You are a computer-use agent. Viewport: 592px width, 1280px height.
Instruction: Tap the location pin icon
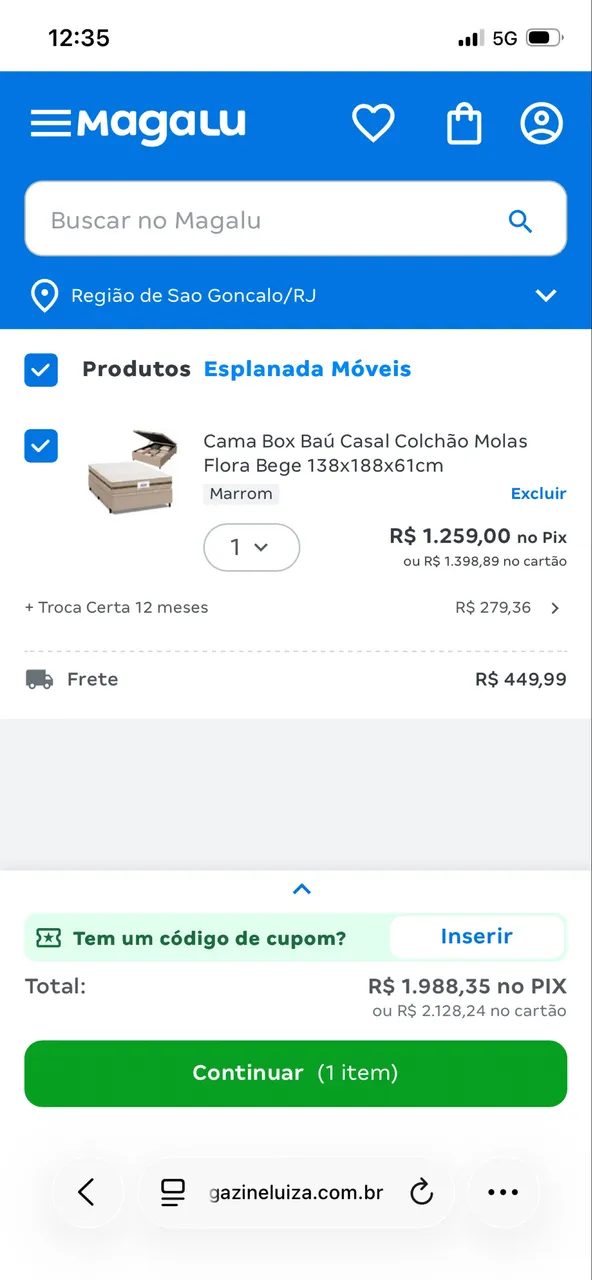click(43, 296)
